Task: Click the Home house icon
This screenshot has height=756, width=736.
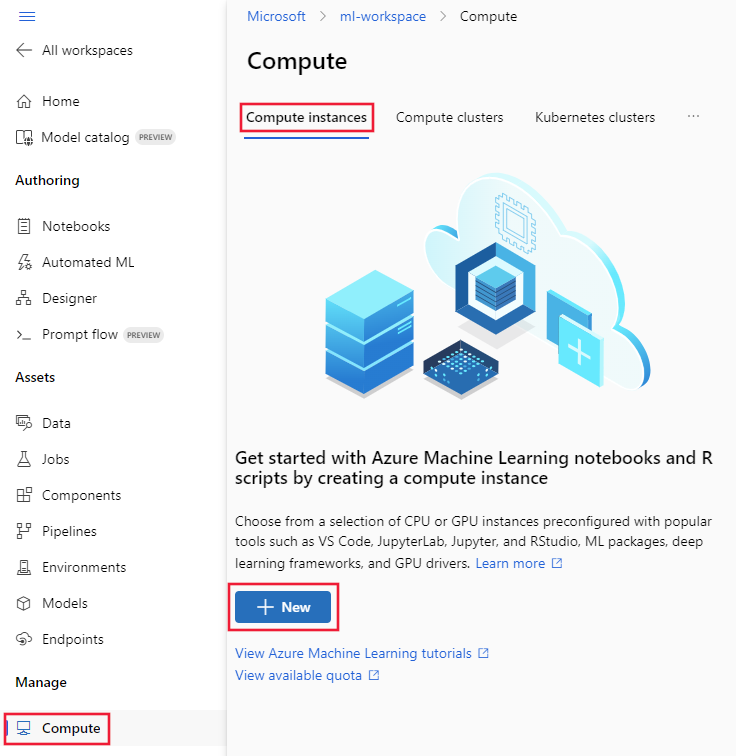Action: pos(24,101)
